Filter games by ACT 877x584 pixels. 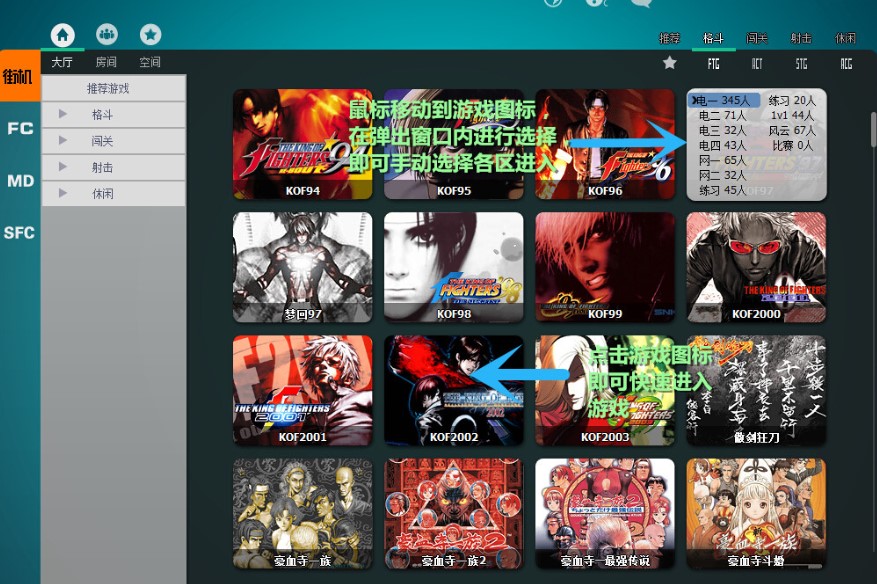(757, 64)
